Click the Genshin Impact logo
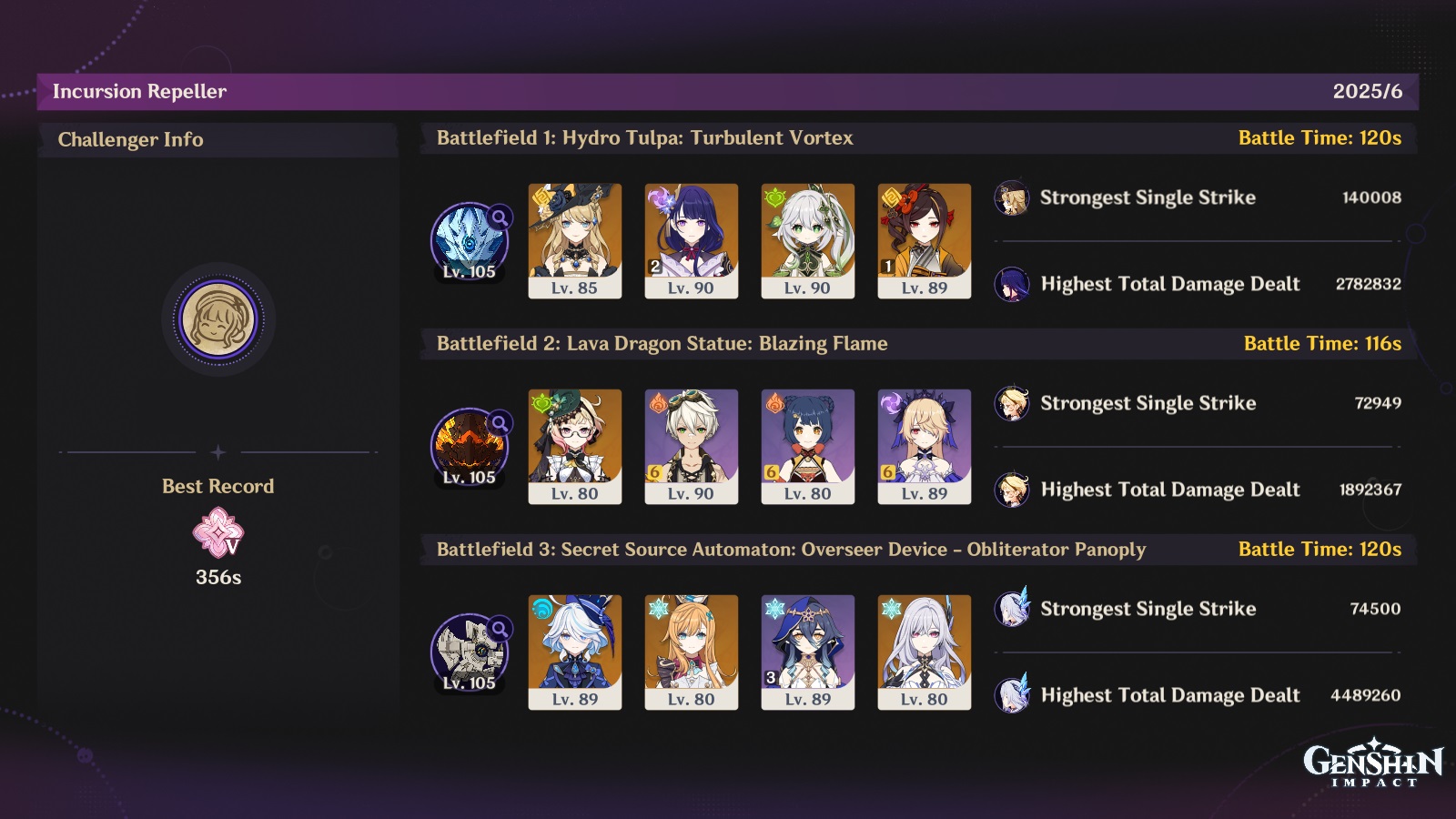1456x819 pixels. [1373, 763]
